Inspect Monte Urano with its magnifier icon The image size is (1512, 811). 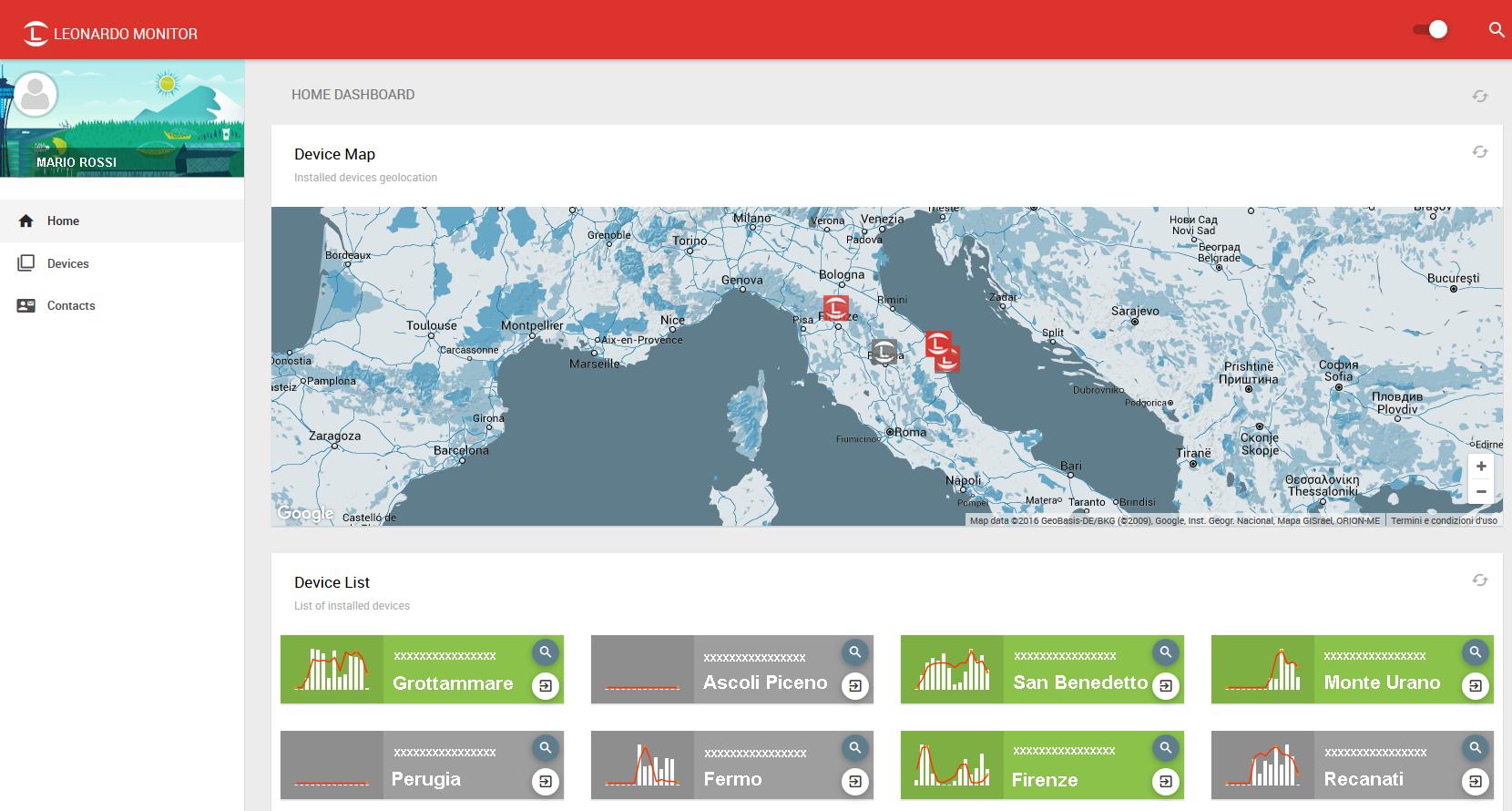1475,652
